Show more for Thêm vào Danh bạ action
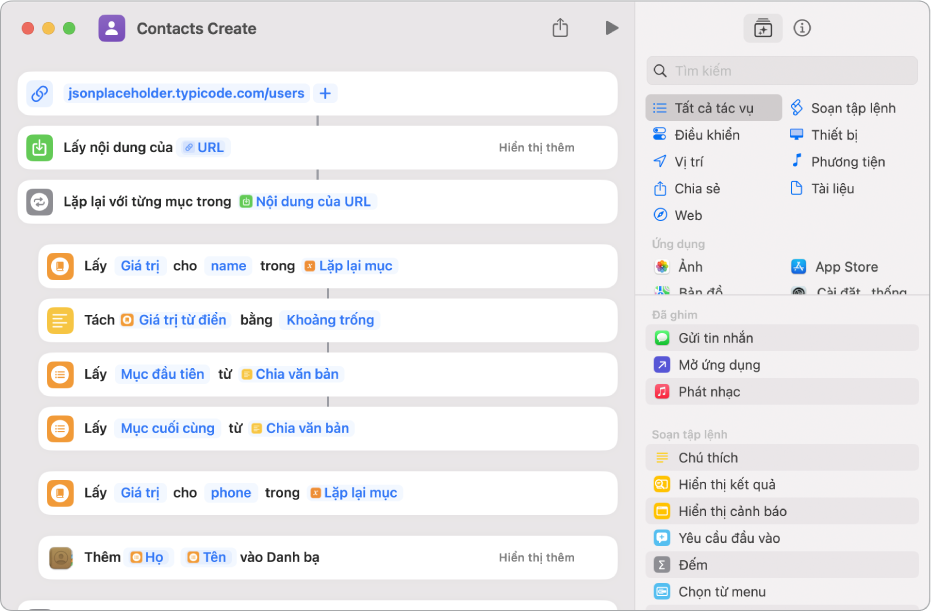This screenshot has width=931, height=612. pyautogui.click(x=536, y=558)
